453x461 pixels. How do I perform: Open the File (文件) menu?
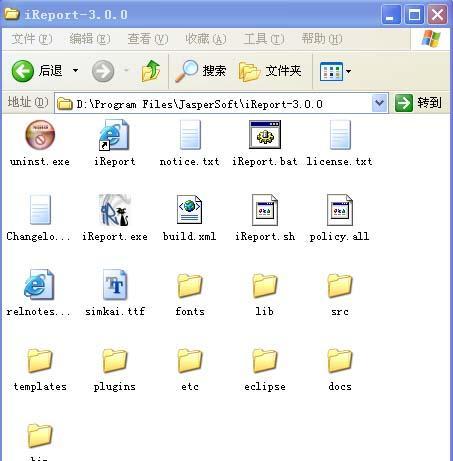click(31, 39)
